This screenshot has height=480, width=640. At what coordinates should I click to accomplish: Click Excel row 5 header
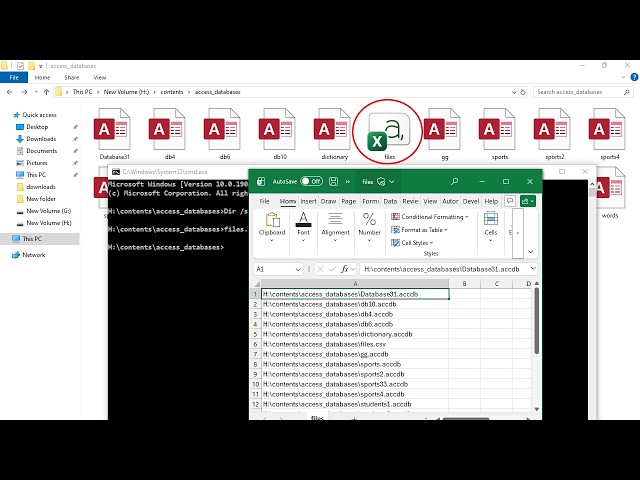point(256,334)
